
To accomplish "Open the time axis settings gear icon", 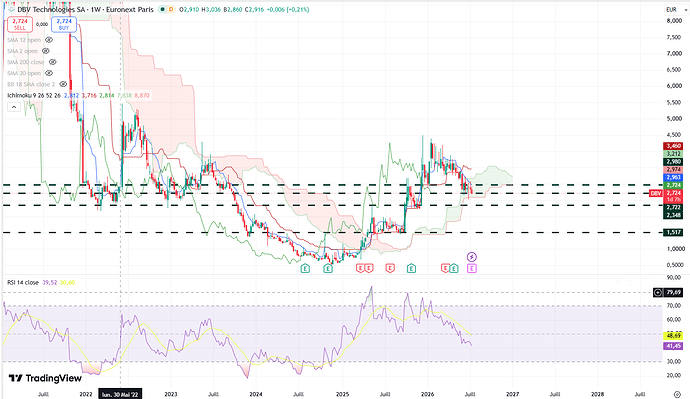I will pyautogui.click(x=677, y=394).
